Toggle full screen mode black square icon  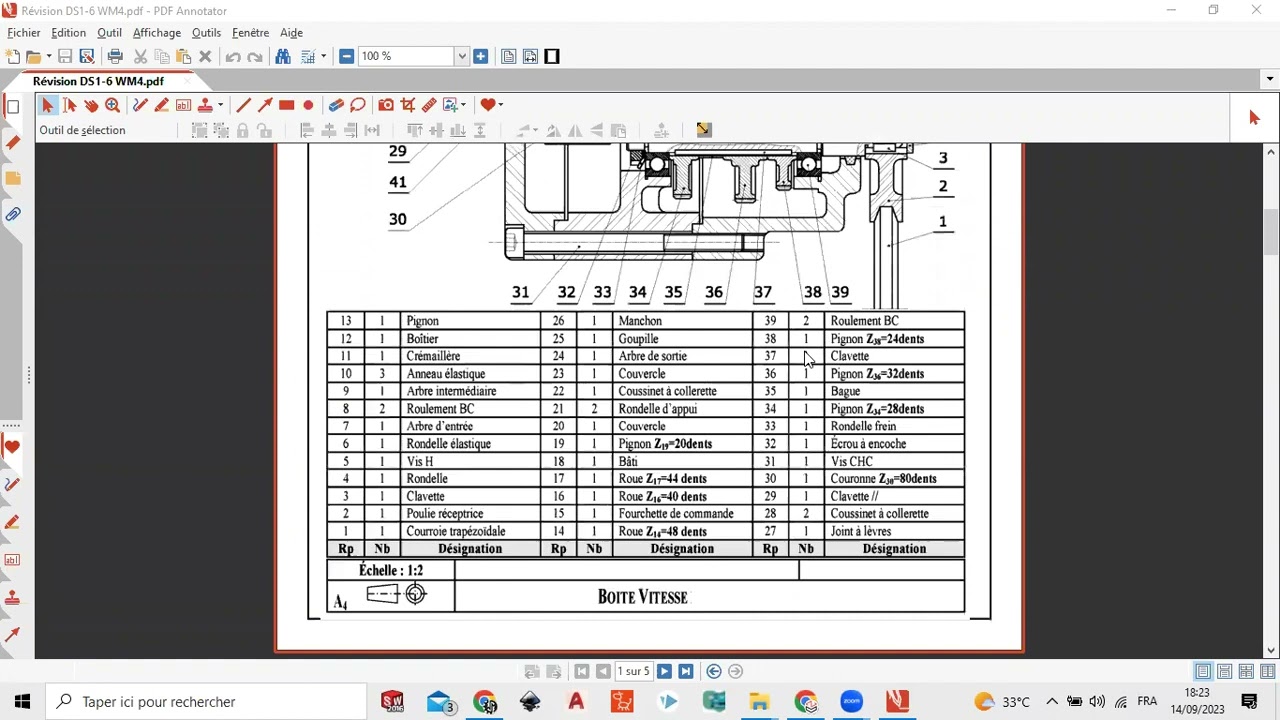552,57
